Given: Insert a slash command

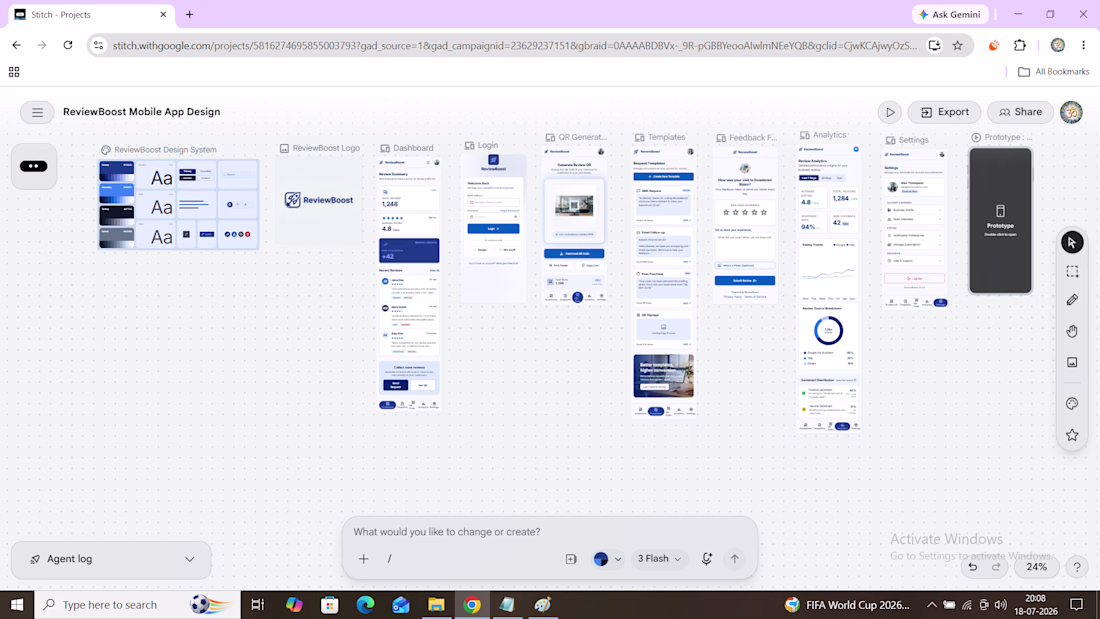Looking at the screenshot, I should pyautogui.click(x=389, y=559).
